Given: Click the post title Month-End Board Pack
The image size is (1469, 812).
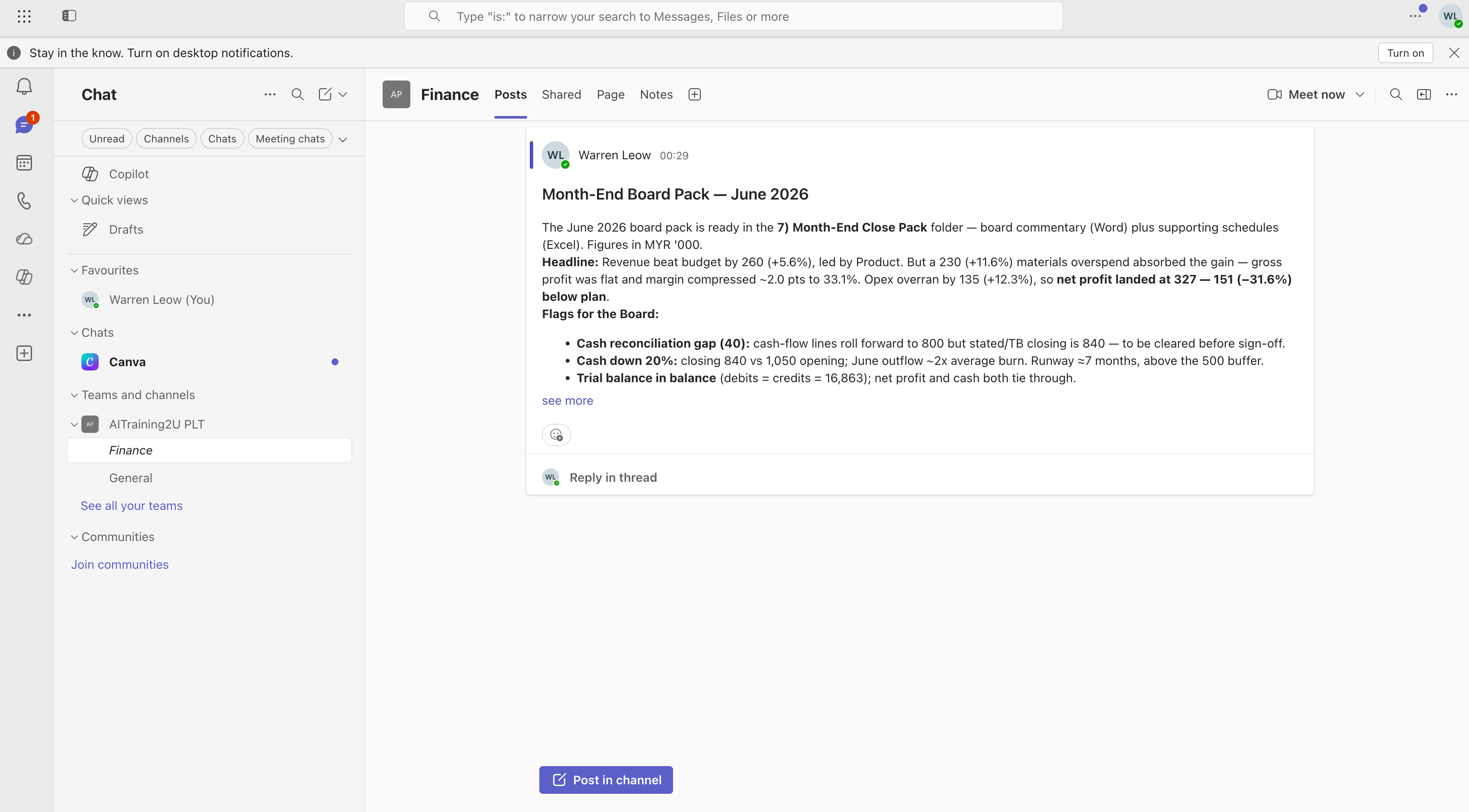Looking at the screenshot, I should 675,194.
